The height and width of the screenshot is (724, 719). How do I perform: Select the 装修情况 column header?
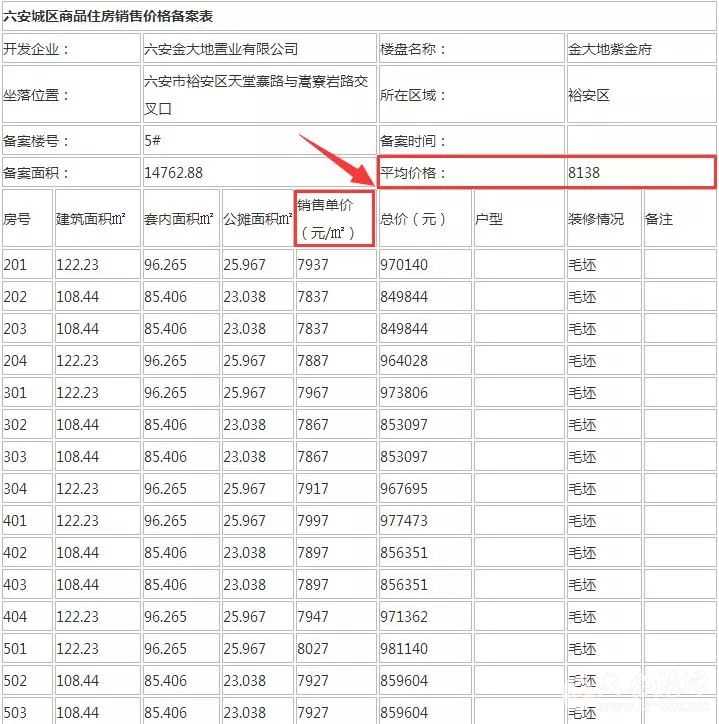point(596,219)
